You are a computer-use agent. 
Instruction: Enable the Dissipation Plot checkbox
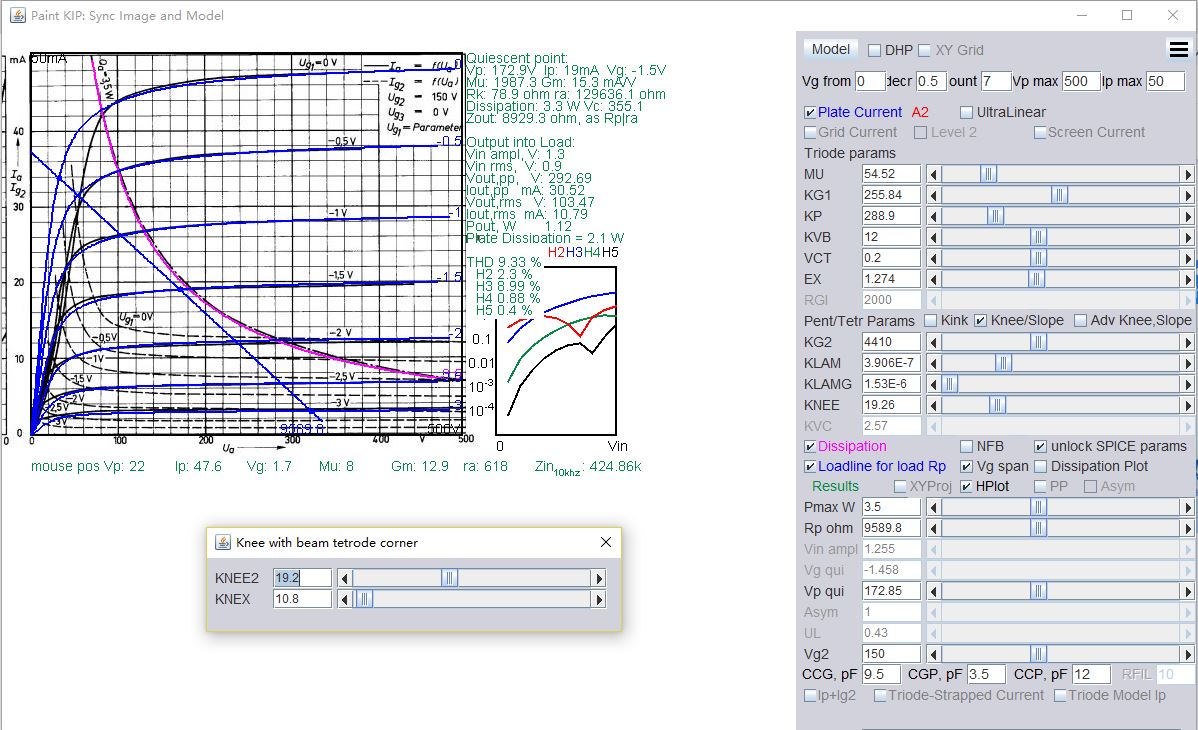pyautogui.click(x=1041, y=466)
